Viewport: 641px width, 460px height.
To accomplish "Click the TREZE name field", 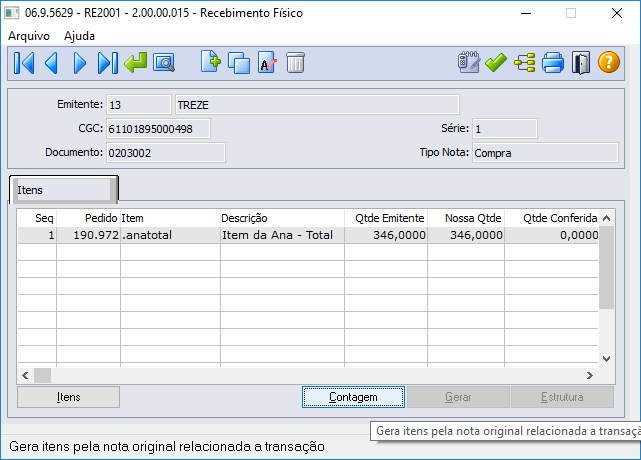I will click(x=317, y=105).
